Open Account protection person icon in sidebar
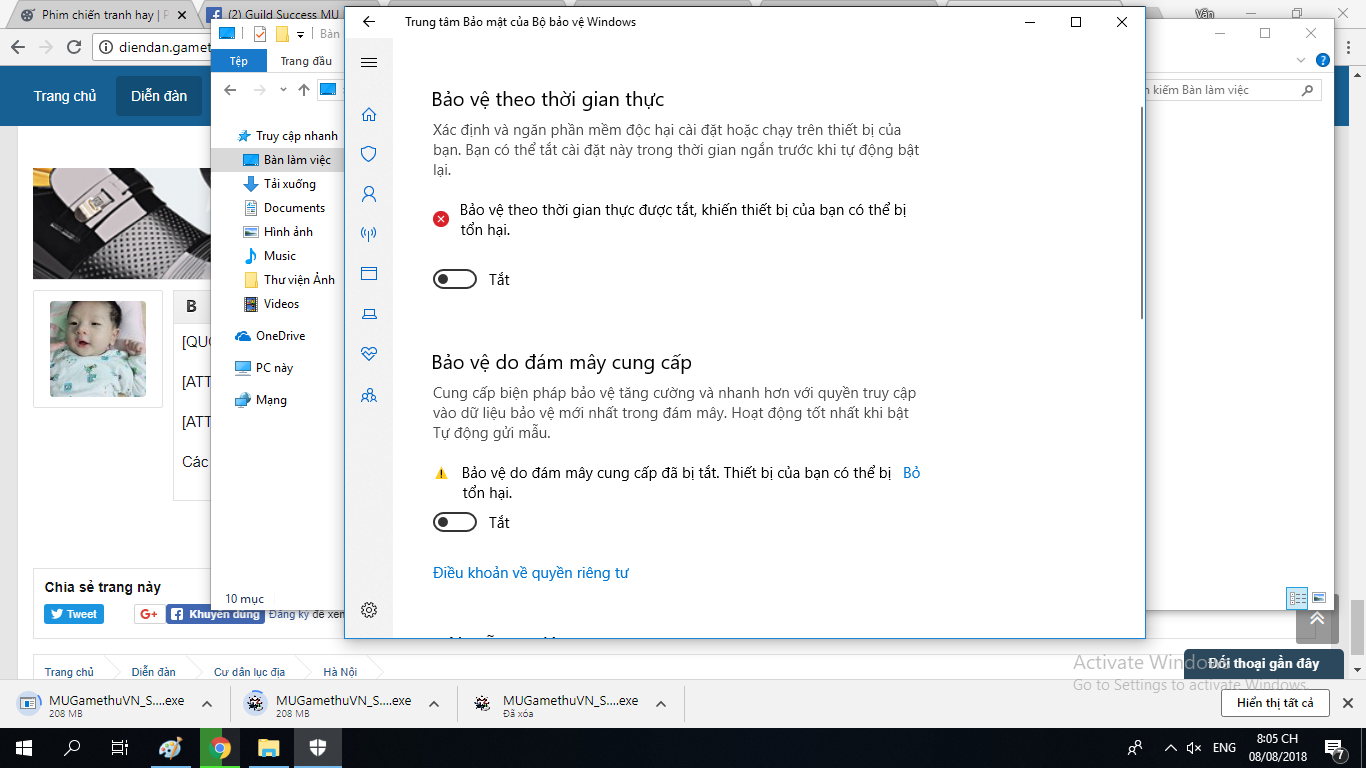Screen dimensions: 1366x768 click(x=369, y=194)
